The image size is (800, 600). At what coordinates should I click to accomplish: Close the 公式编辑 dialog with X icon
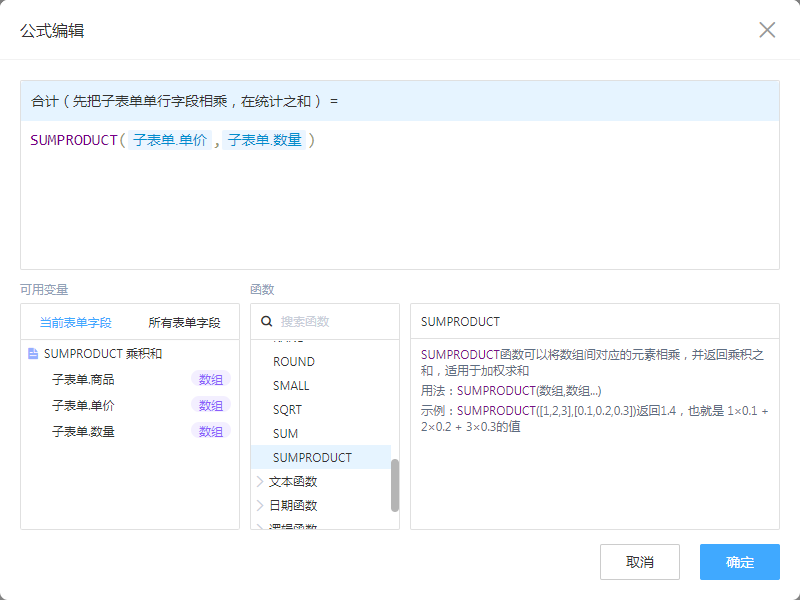pyautogui.click(x=767, y=30)
